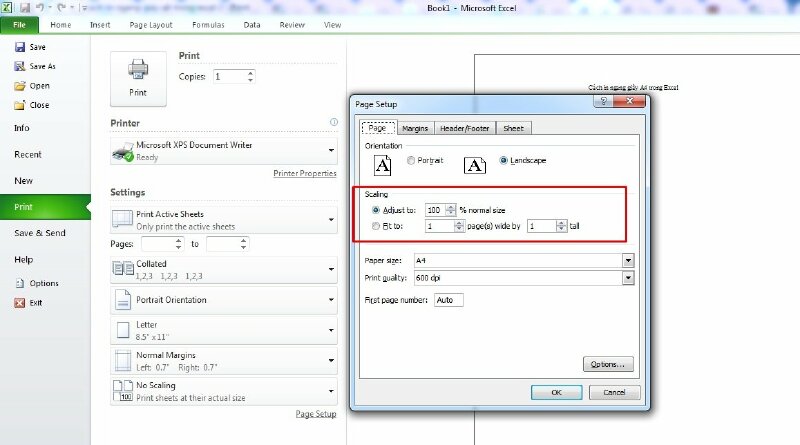Open the Home ribbon tab
This screenshot has height=445, width=800.
point(61,25)
